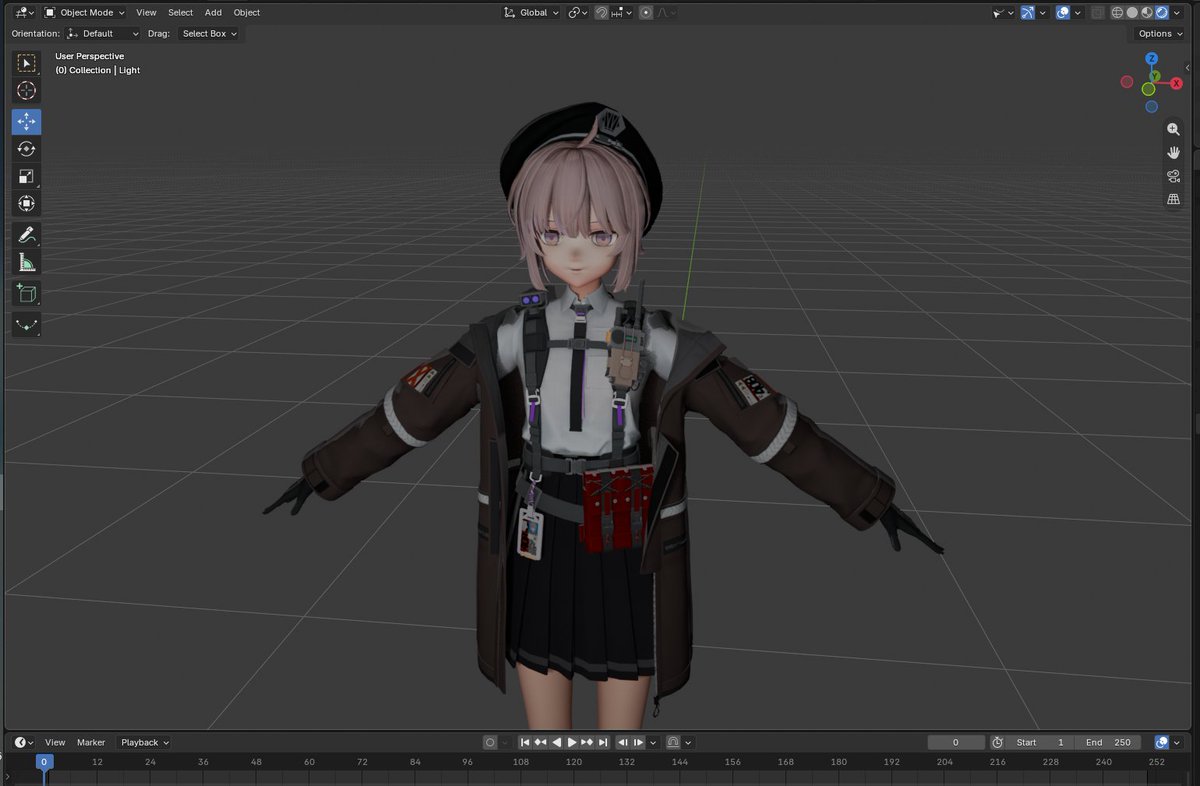Open the Object menu

pyautogui.click(x=246, y=12)
